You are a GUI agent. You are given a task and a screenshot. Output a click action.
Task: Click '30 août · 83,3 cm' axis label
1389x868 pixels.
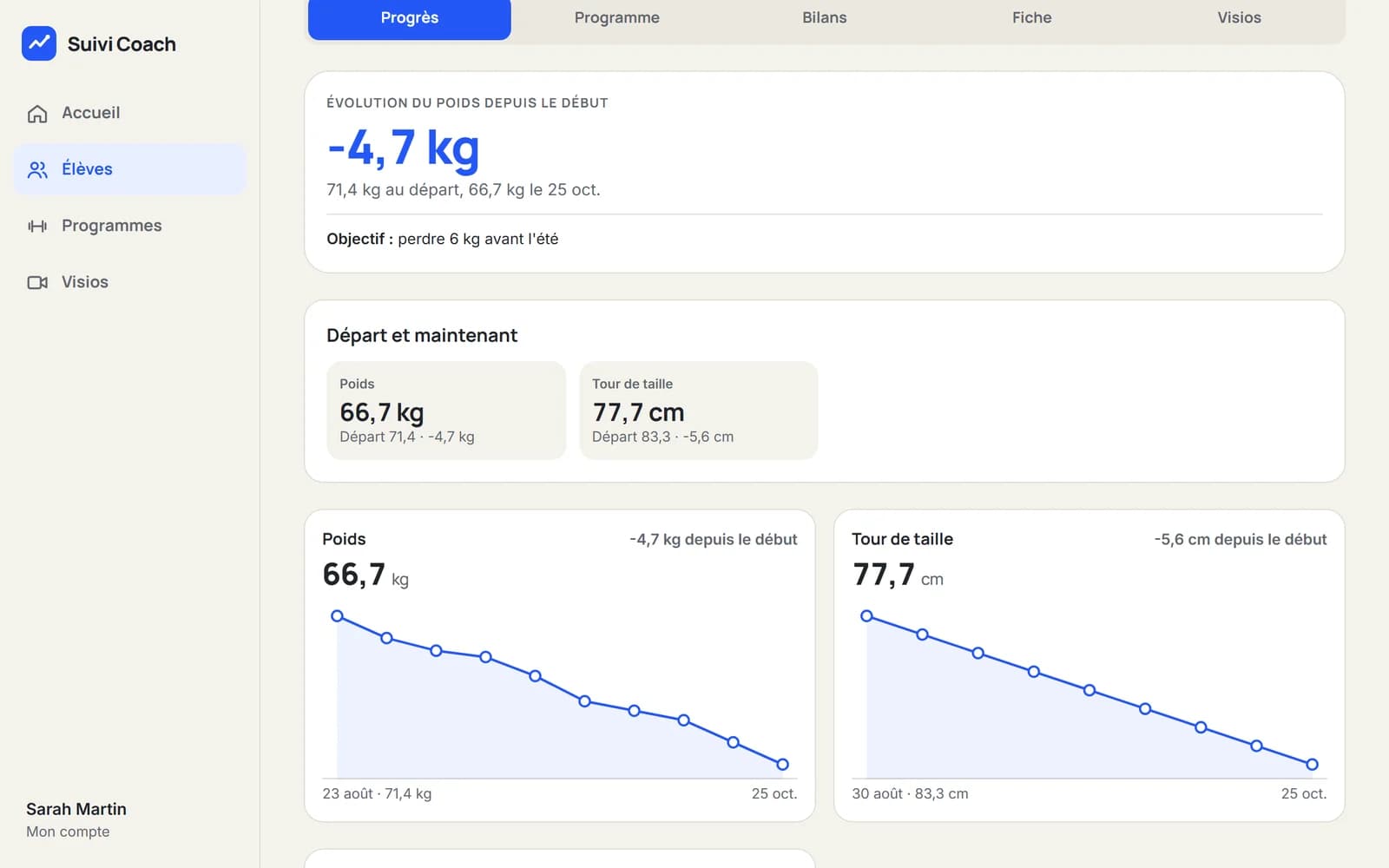click(910, 793)
